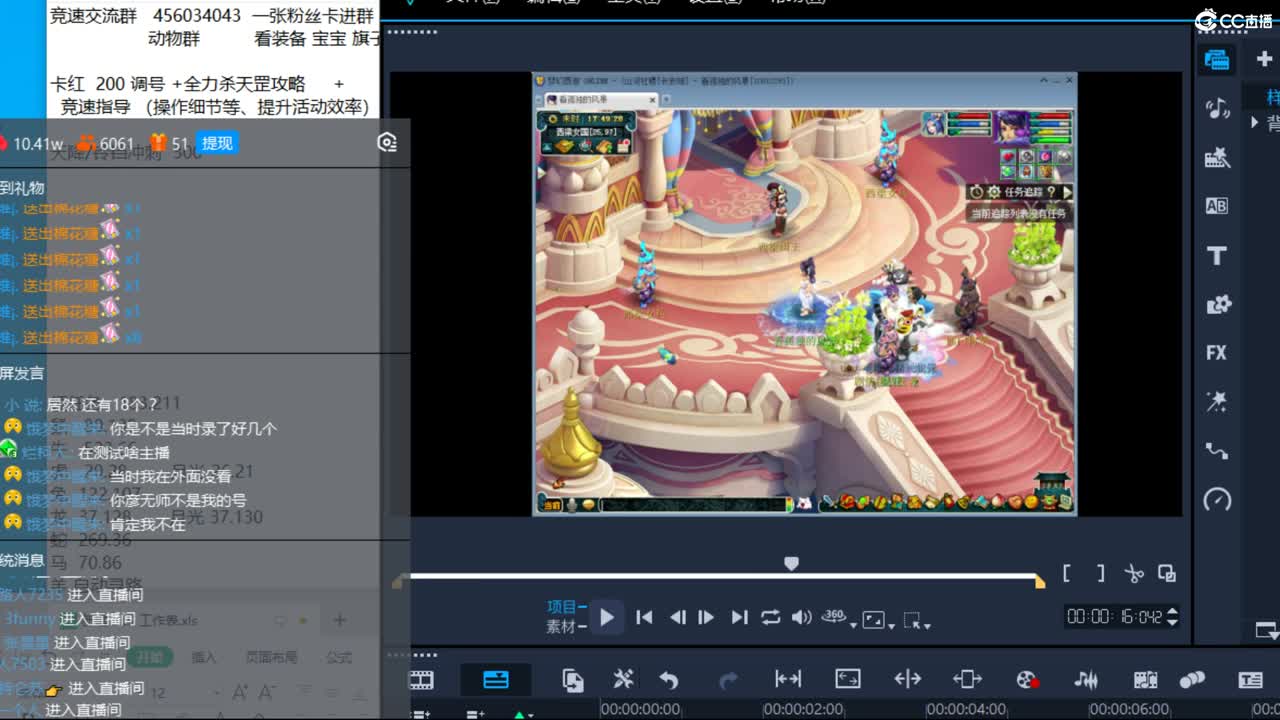Open the Title (T) library

(1217, 256)
